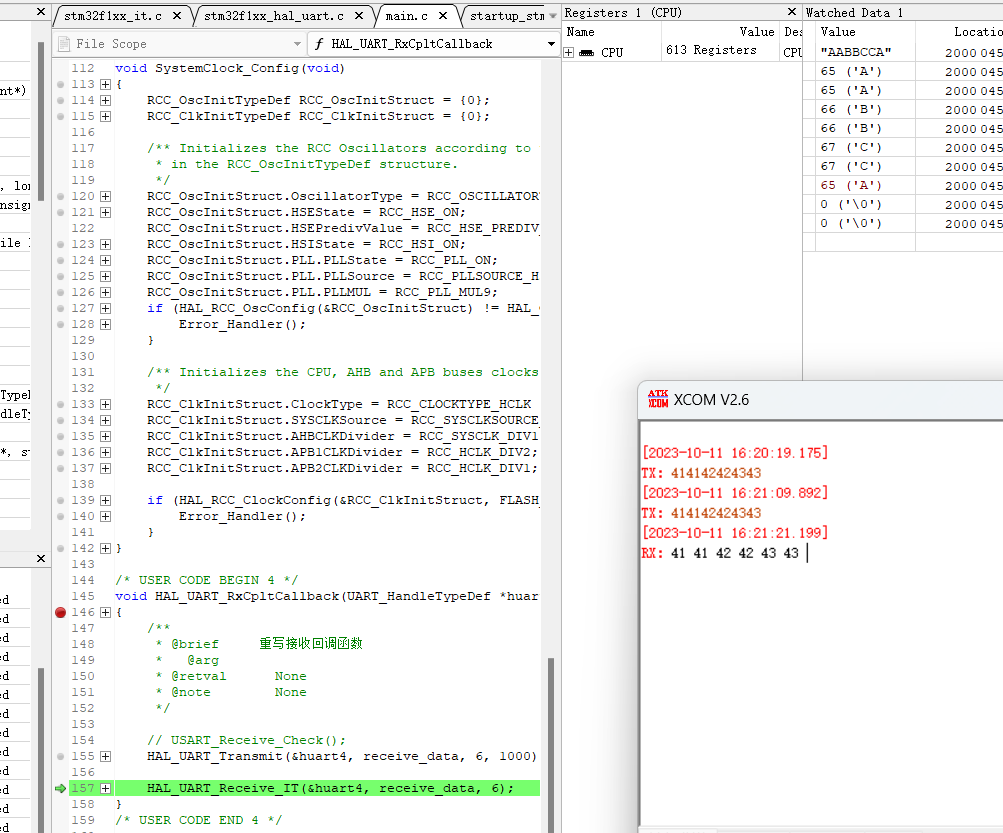Screen dimensions: 1003x833
Task: Expand disassembly for line 157
Action: pyautogui.click(x=106, y=789)
